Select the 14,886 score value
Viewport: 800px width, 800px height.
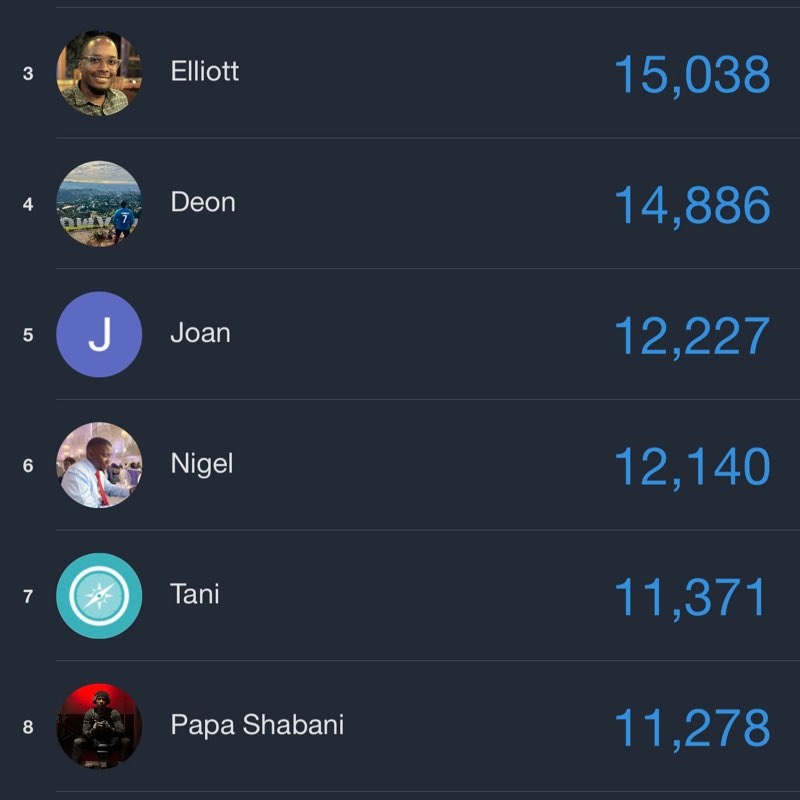691,206
